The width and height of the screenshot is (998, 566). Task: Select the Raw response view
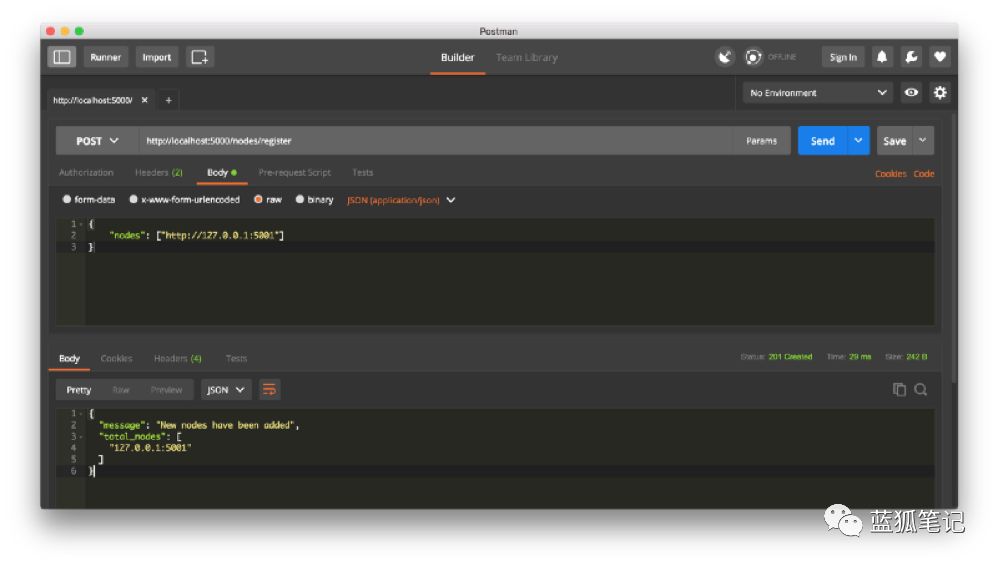tap(121, 390)
